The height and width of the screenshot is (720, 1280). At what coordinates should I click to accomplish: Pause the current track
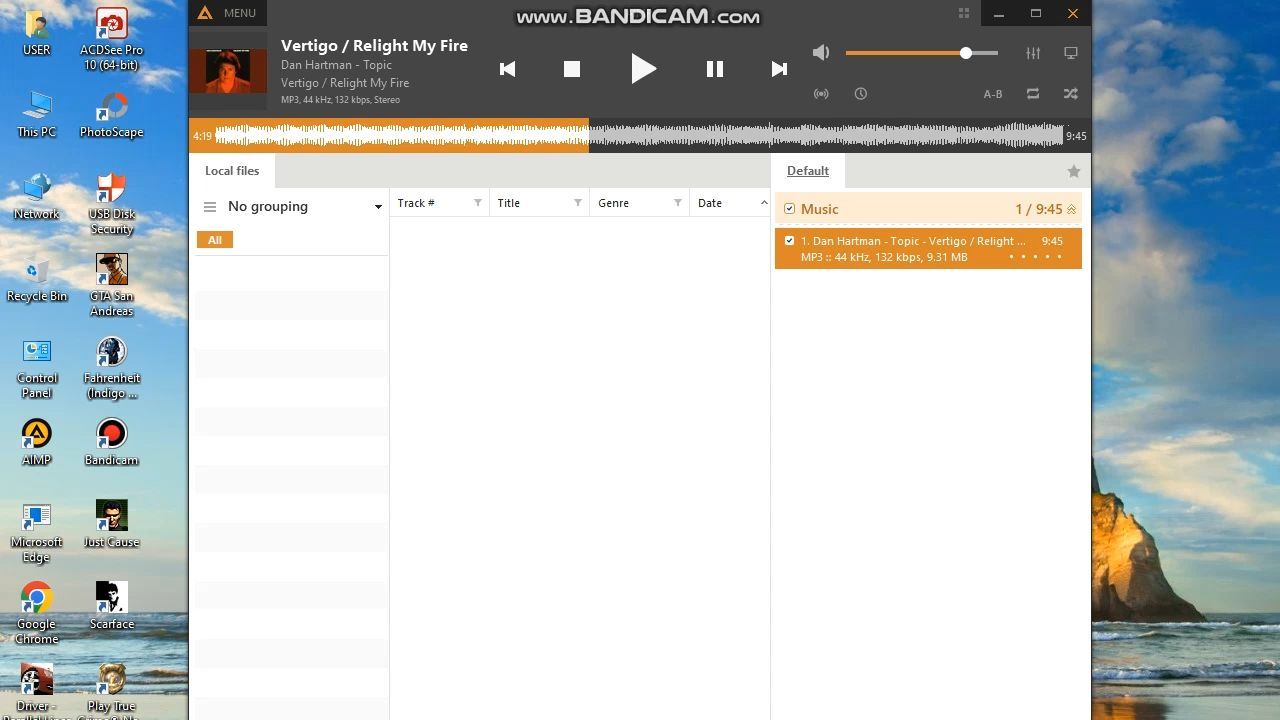(x=714, y=69)
